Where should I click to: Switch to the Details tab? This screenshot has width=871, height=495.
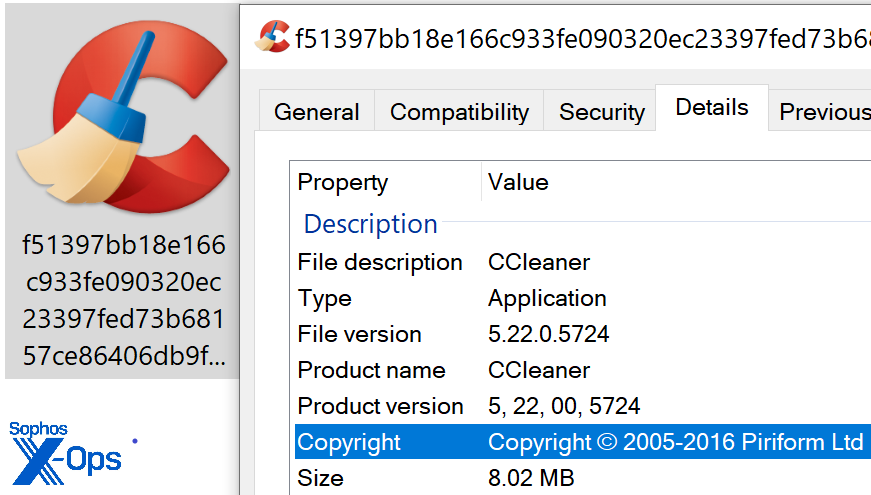tap(712, 108)
